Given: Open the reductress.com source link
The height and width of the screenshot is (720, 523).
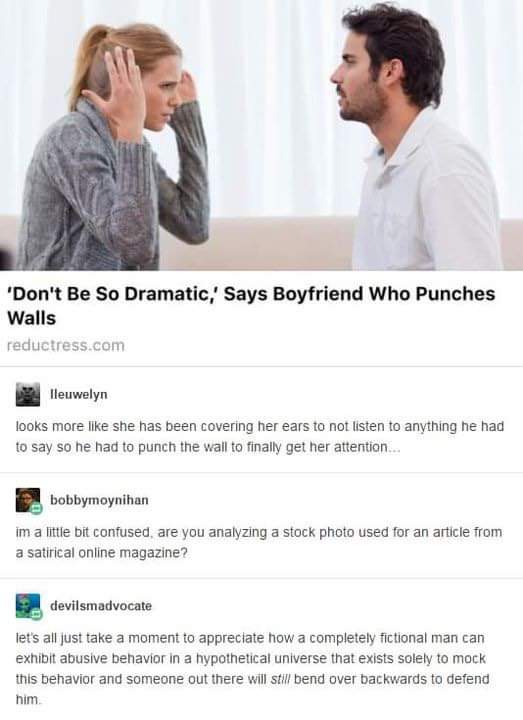Looking at the screenshot, I should pyautogui.click(x=66, y=345).
